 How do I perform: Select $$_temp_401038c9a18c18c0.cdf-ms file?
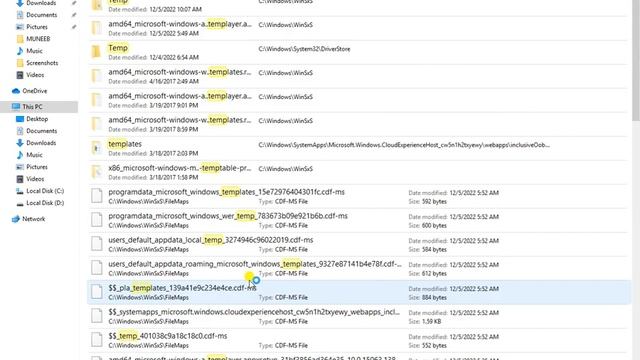tap(357, 340)
